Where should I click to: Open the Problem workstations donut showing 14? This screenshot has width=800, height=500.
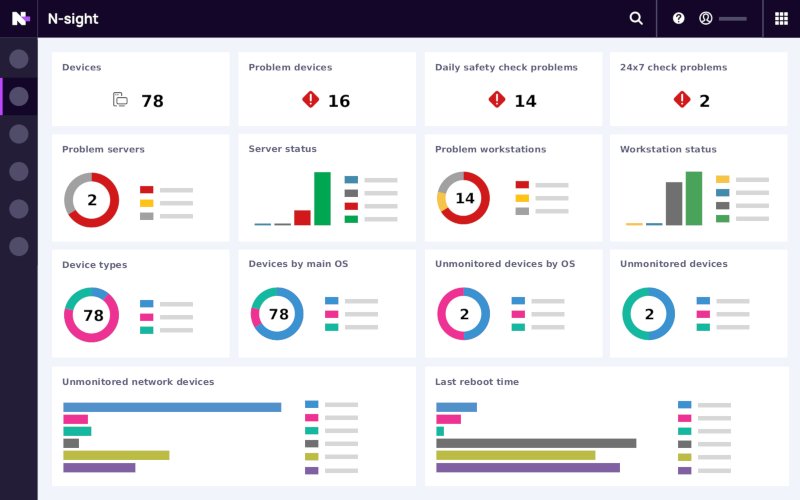(x=464, y=198)
